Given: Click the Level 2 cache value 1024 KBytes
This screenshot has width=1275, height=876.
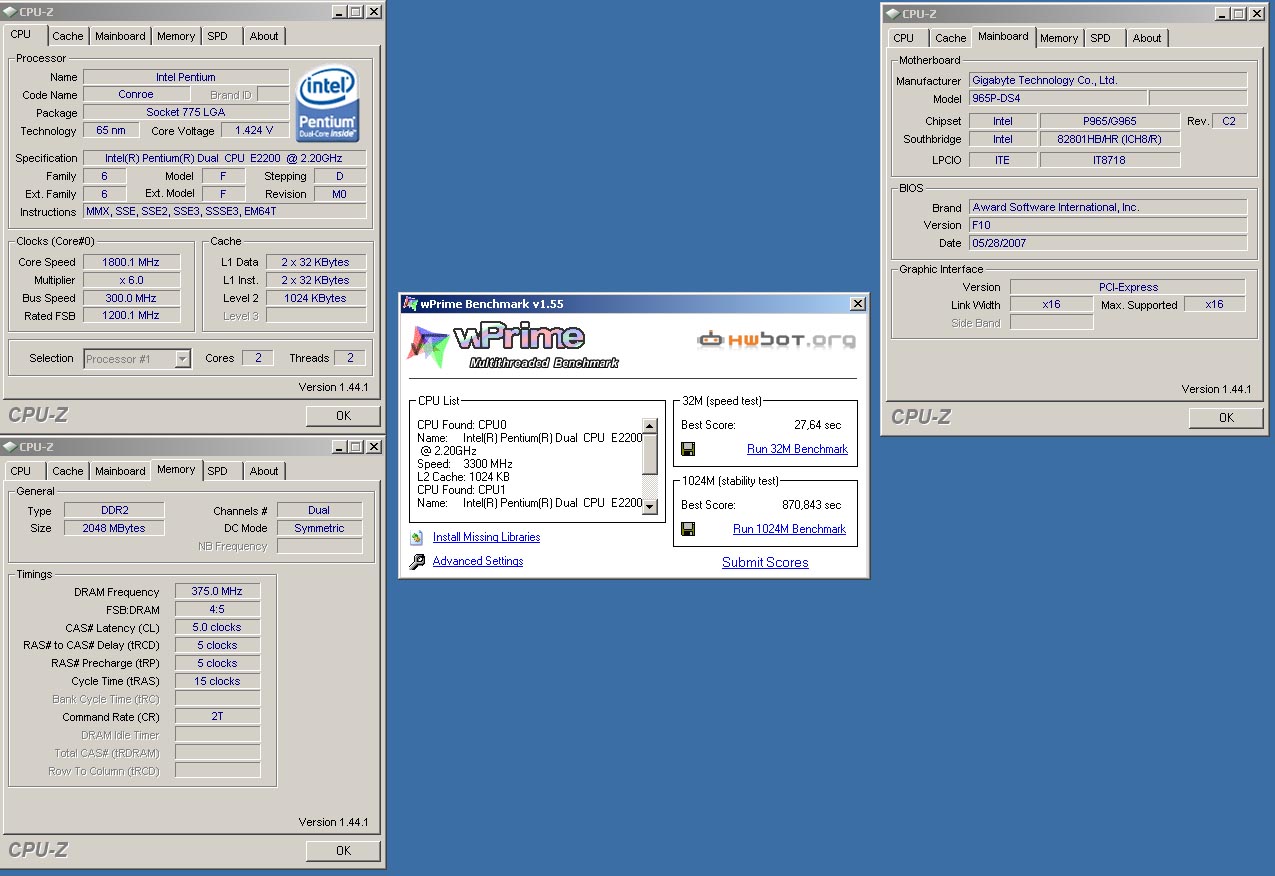Looking at the screenshot, I should (315, 298).
